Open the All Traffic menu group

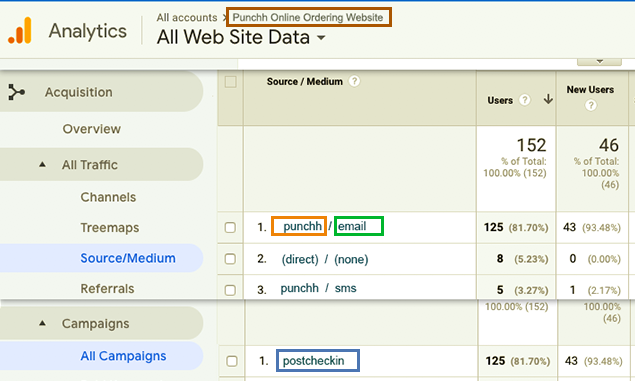click(101, 164)
